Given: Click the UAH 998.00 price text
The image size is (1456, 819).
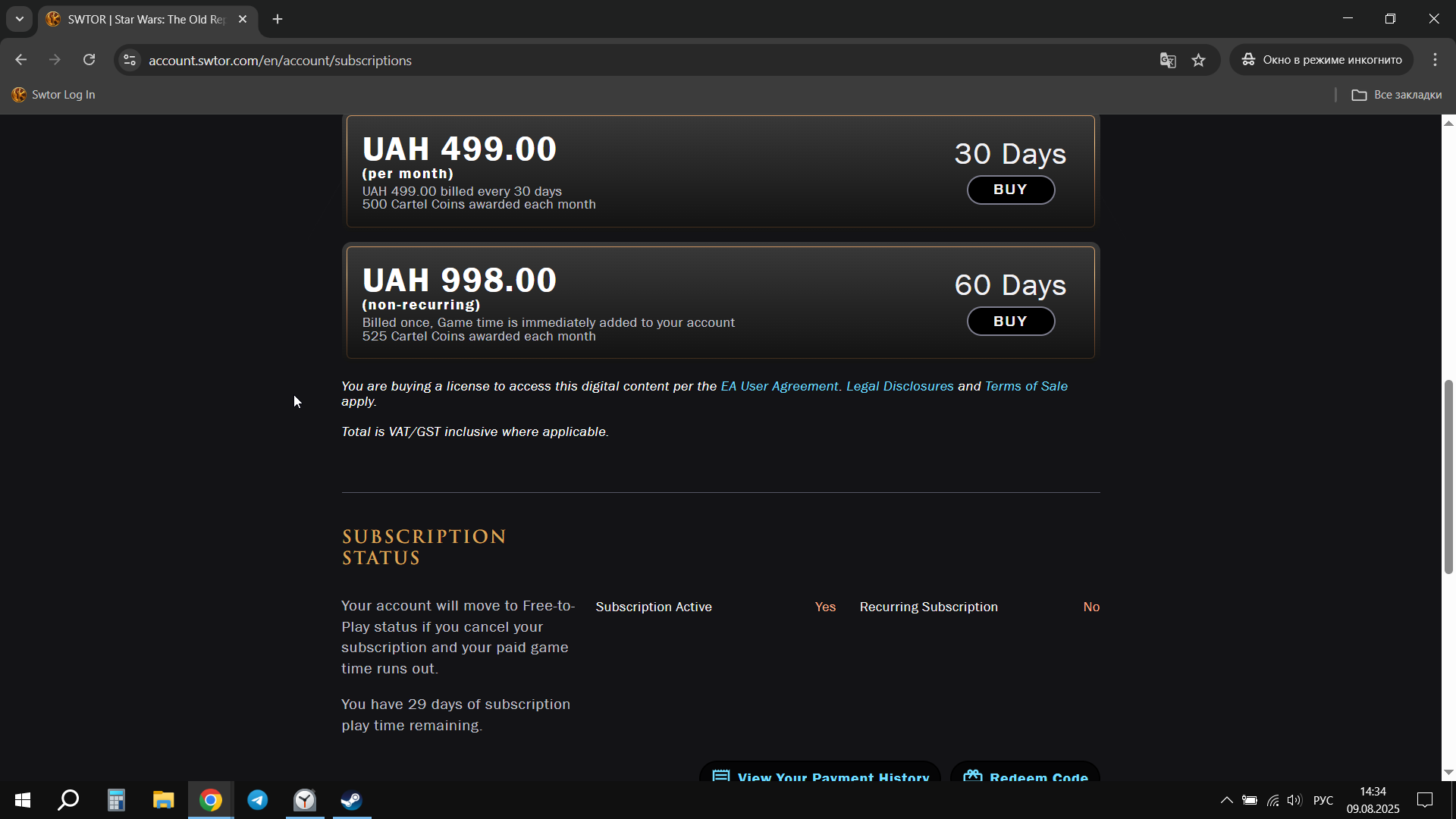Looking at the screenshot, I should tap(460, 280).
